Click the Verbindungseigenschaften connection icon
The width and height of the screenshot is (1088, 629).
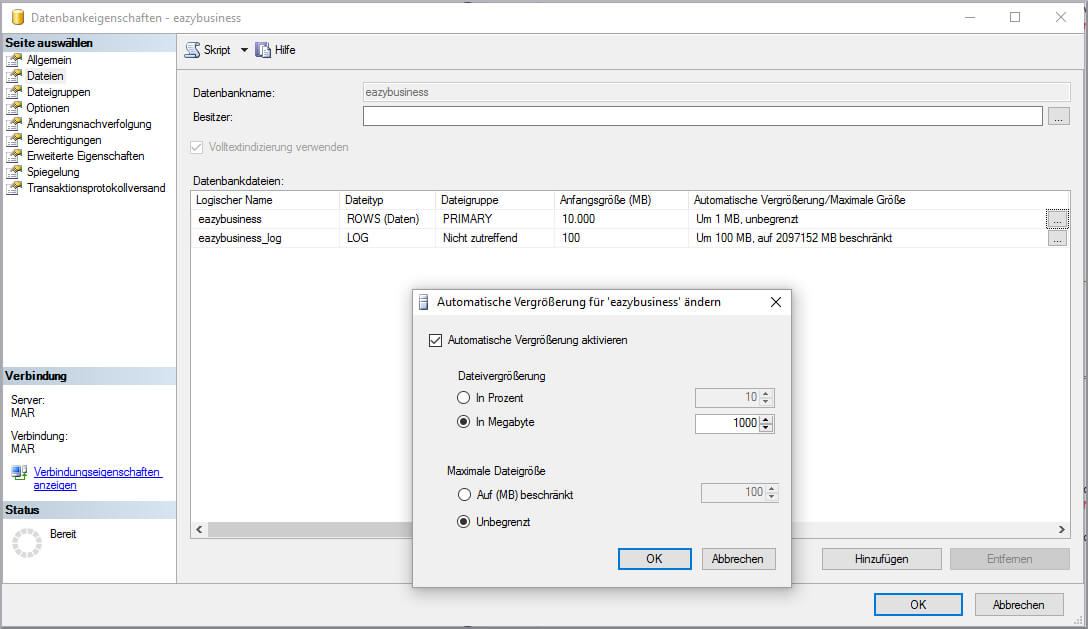pyautogui.click(x=20, y=472)
